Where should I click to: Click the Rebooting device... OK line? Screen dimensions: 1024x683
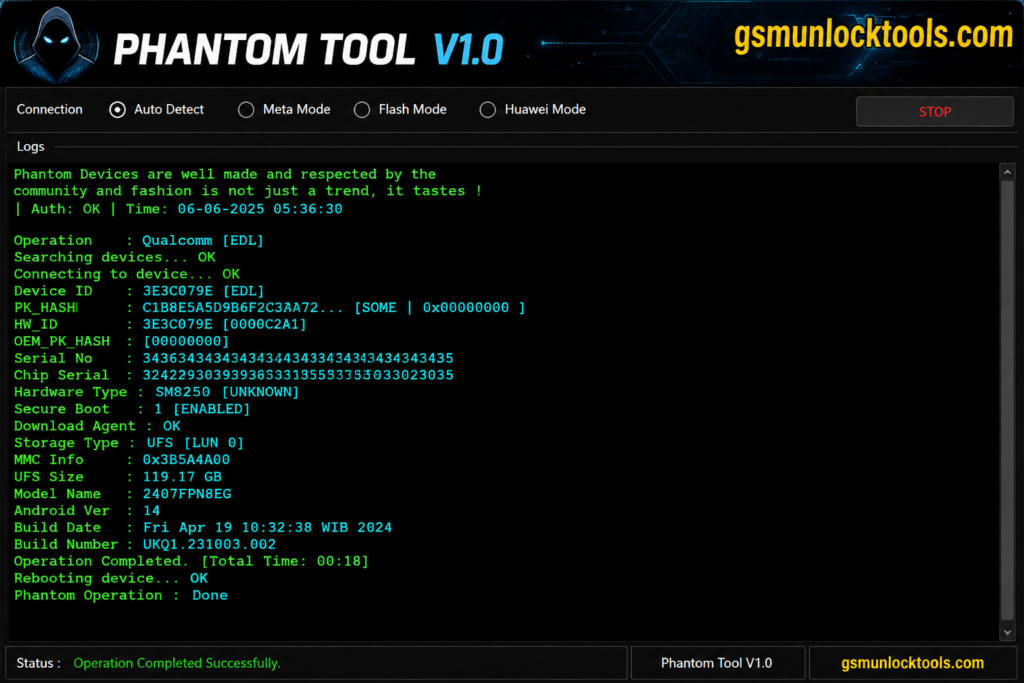click(x=111, y=579)
